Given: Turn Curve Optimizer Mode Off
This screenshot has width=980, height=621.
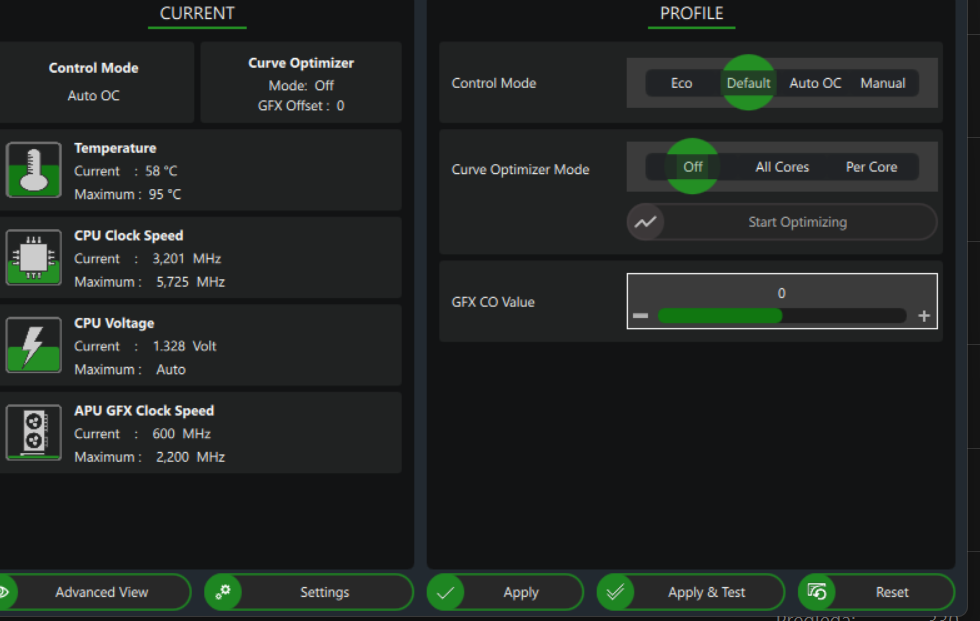Looking at the screenshot, I should click(x=693, y=167).
